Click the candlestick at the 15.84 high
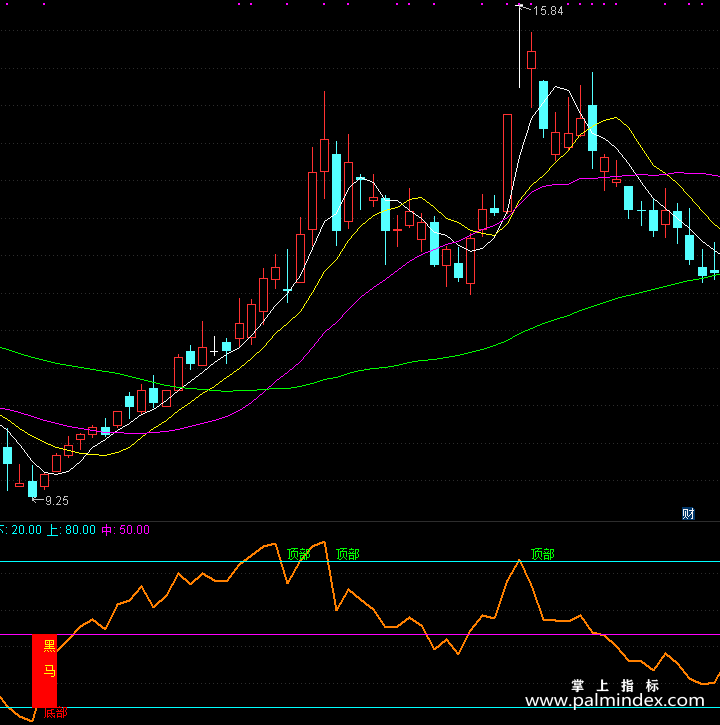 point(519,46)
